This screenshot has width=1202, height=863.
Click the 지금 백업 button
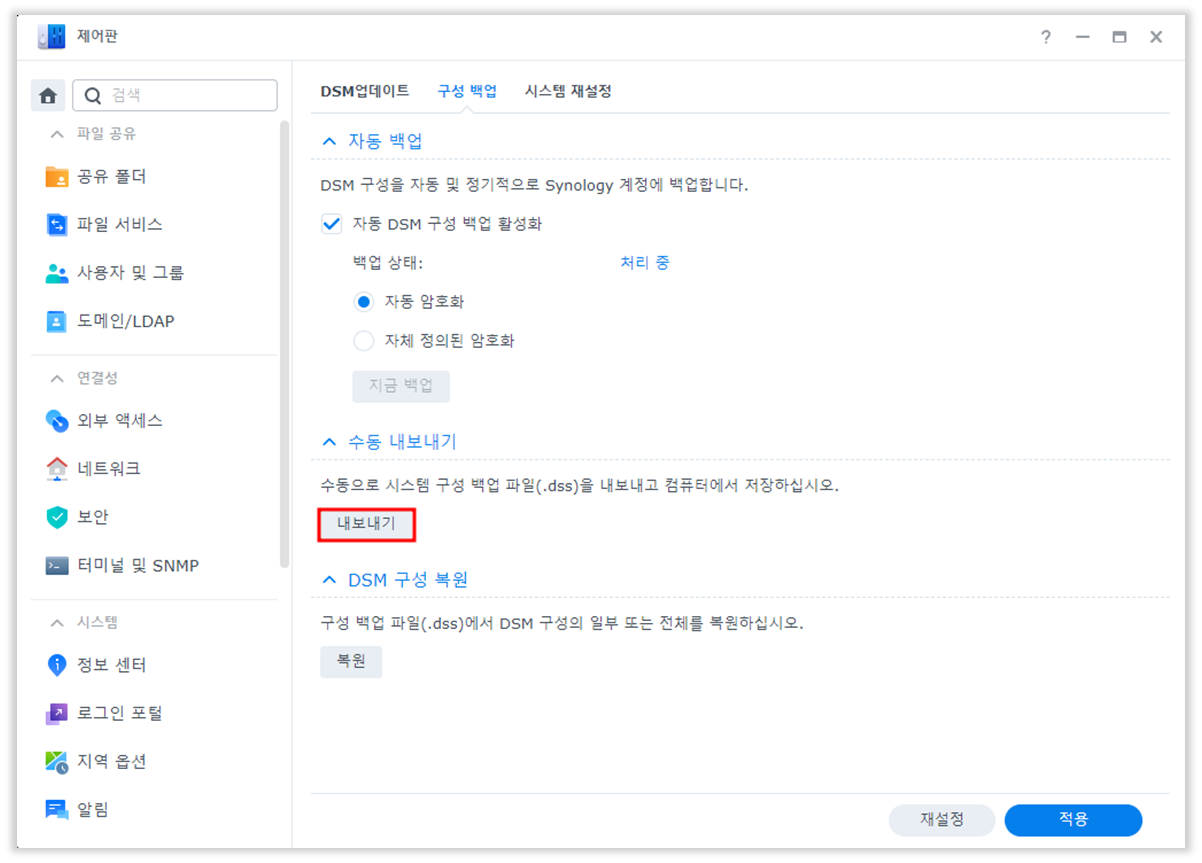[401, 386]
